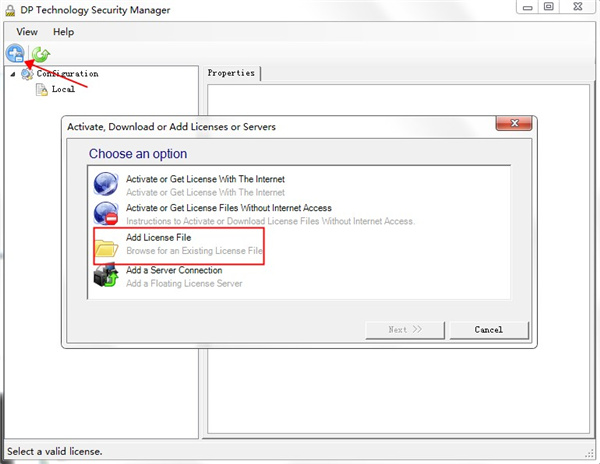Click the blocked globe icon for offline activation
Screen dimensions: 600x464
[106, 213]
